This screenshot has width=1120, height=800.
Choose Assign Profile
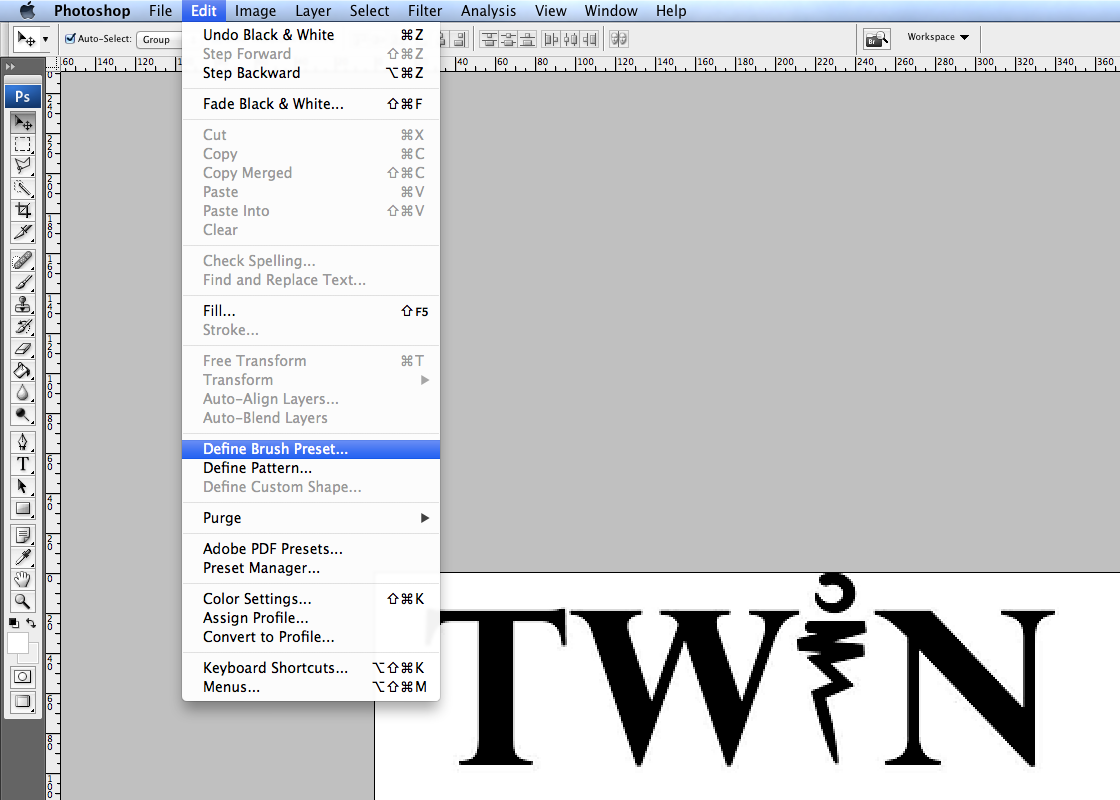[311, 618]
